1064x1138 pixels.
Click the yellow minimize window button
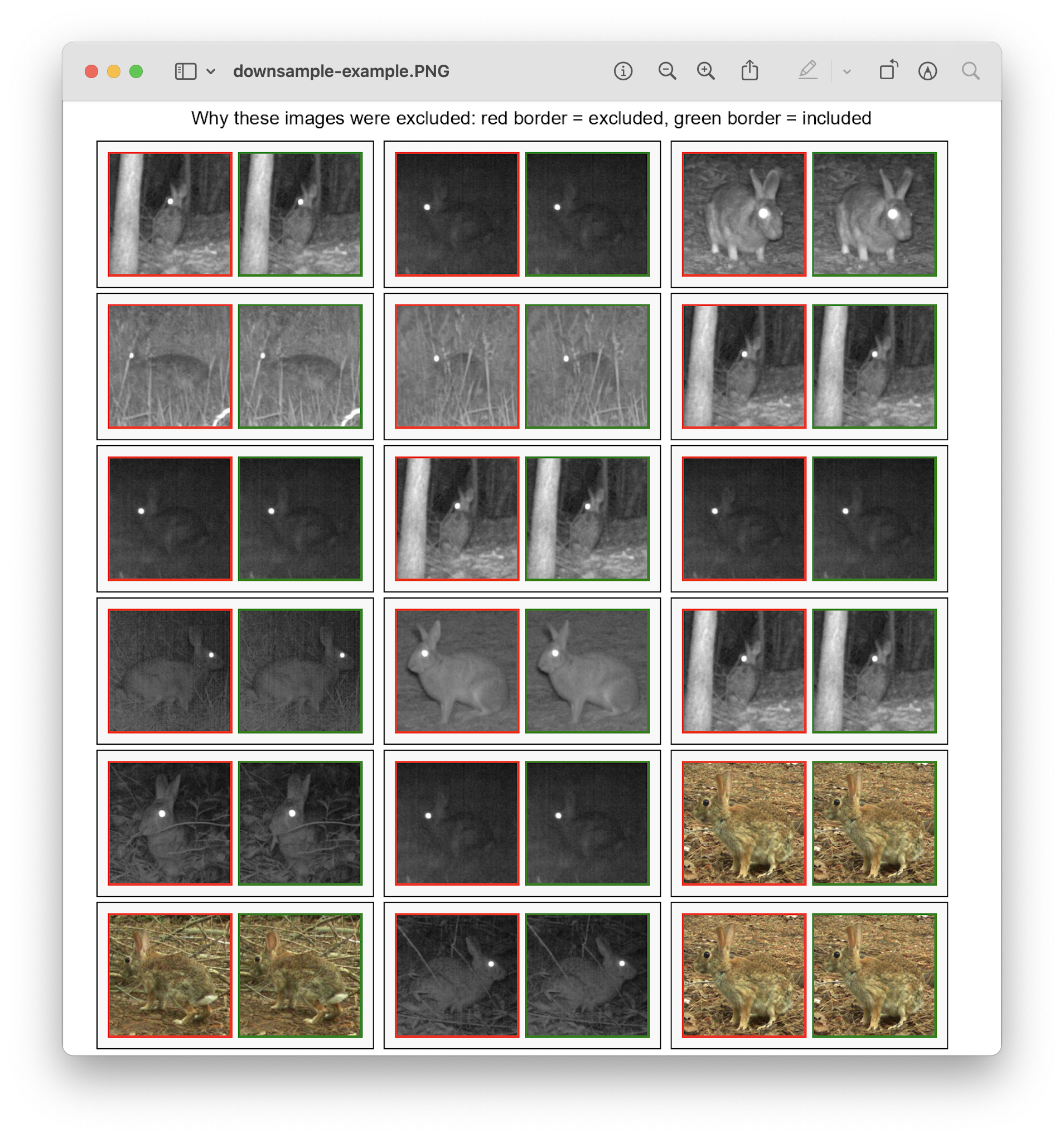click(x=113, y=71)
